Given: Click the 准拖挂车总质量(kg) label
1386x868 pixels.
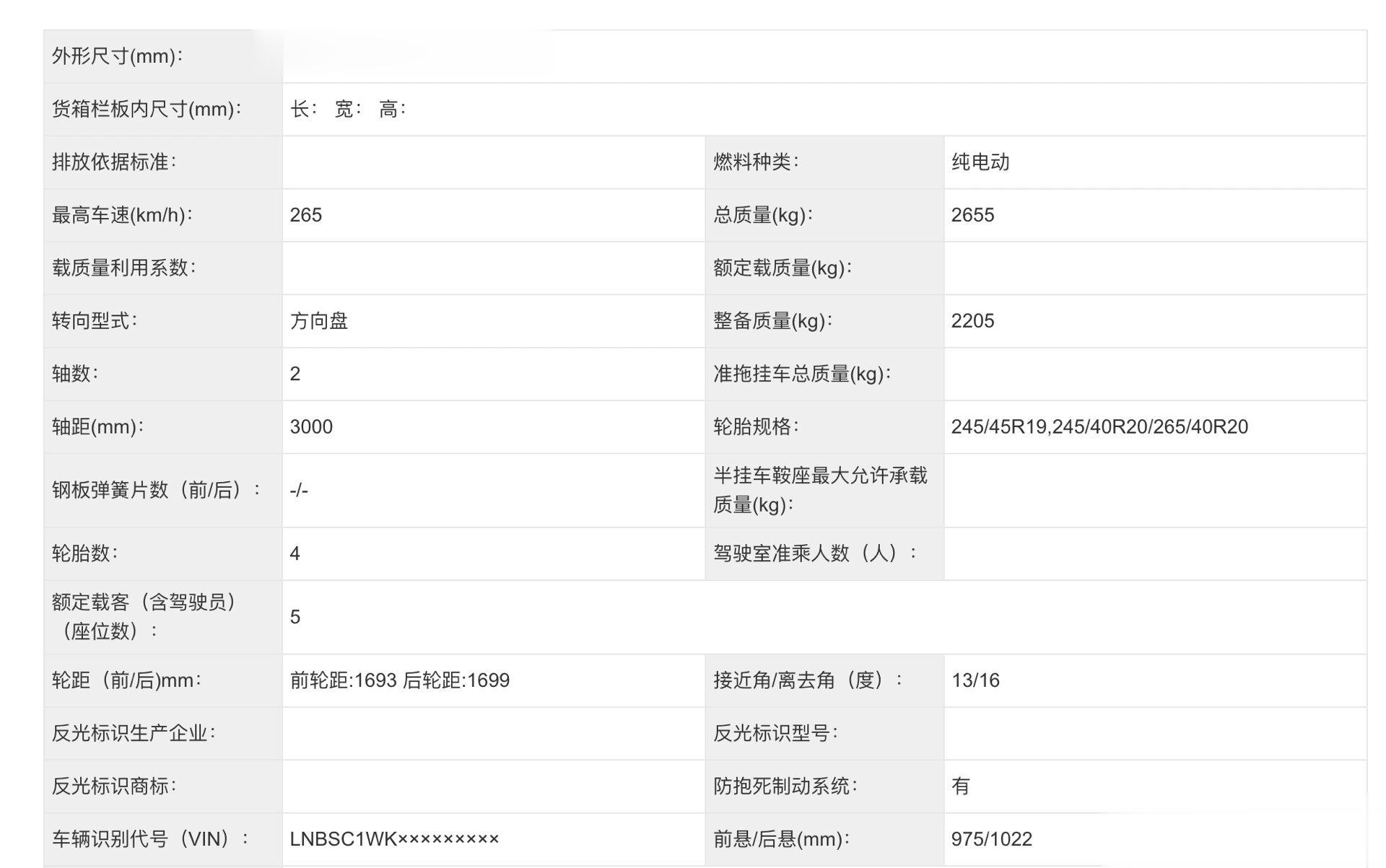Looking at the screenshot, I should [x=802, y=374].
